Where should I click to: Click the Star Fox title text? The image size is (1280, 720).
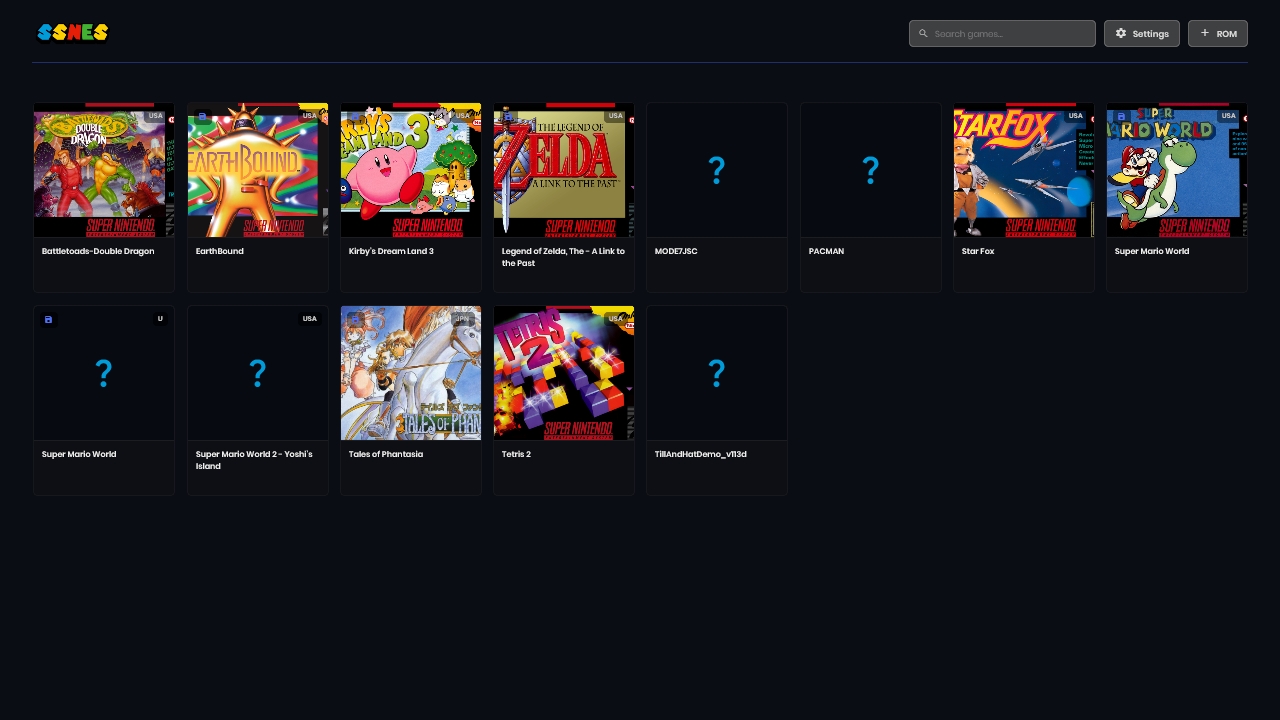tap(977, 252)
